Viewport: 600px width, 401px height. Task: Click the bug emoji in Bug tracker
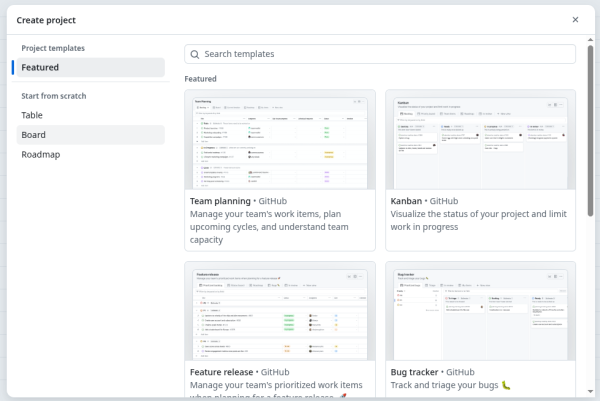[506, 385]
